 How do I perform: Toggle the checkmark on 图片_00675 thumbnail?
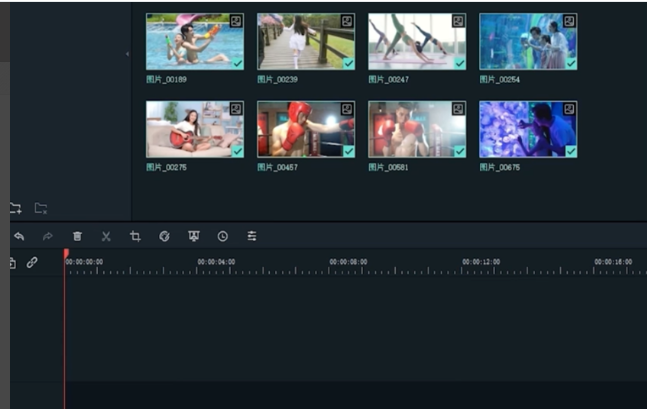point(570,151)
